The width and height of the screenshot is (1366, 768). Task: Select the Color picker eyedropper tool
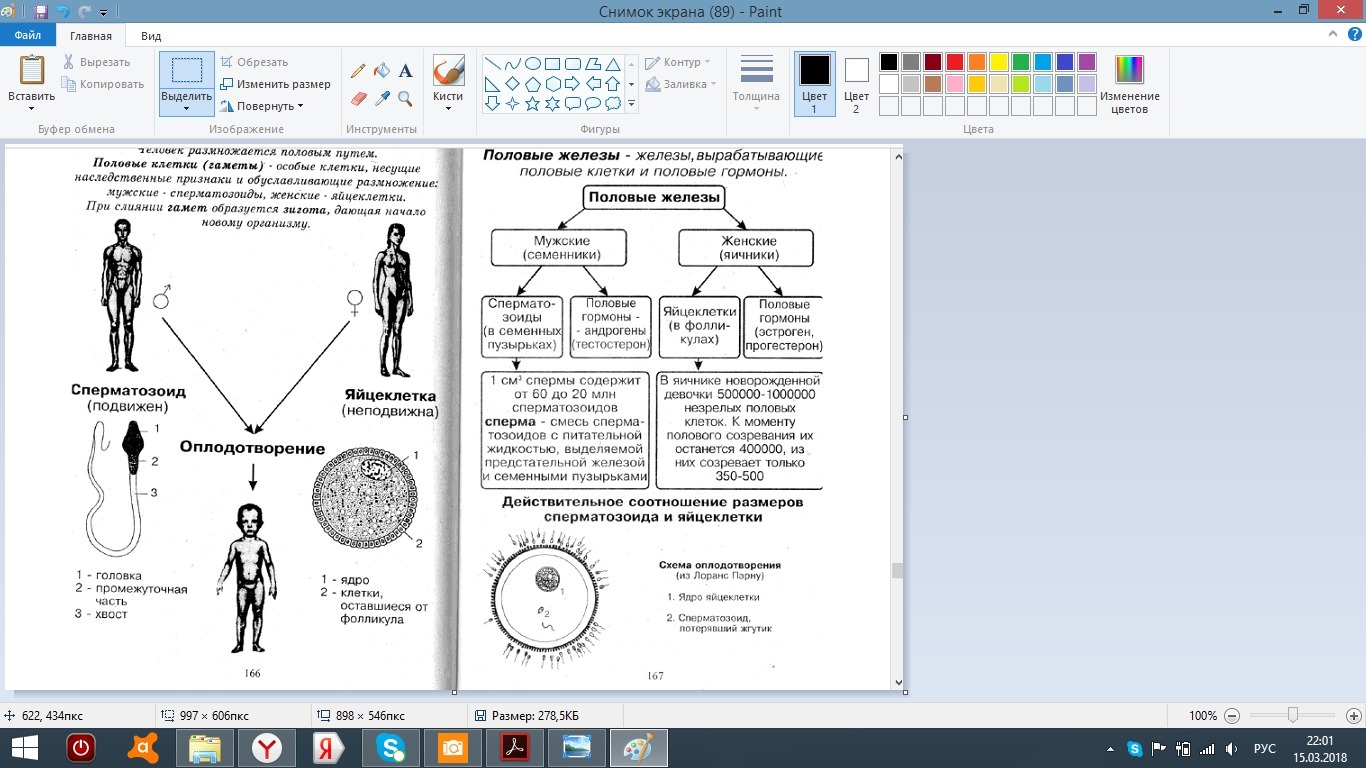point(381,98)
